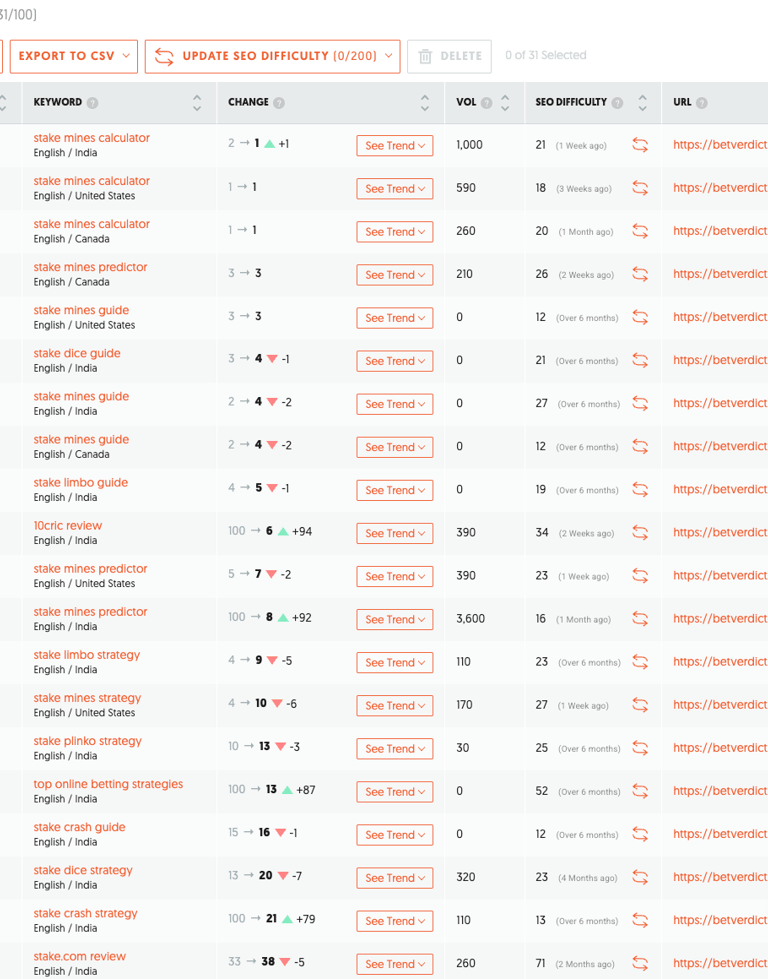Expand See Trend for 10cric review
Viewport: 768px width, 979px height.
point(394,533)
